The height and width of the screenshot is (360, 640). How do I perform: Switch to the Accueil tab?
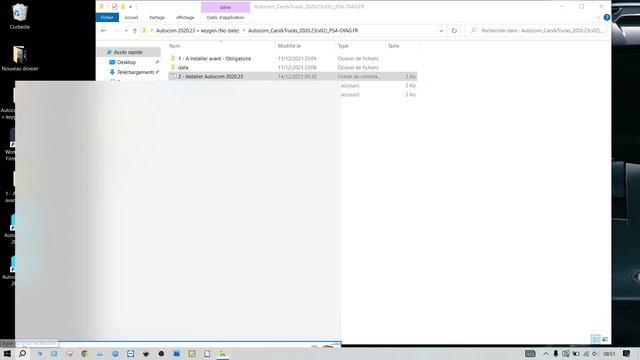point(131,18)
